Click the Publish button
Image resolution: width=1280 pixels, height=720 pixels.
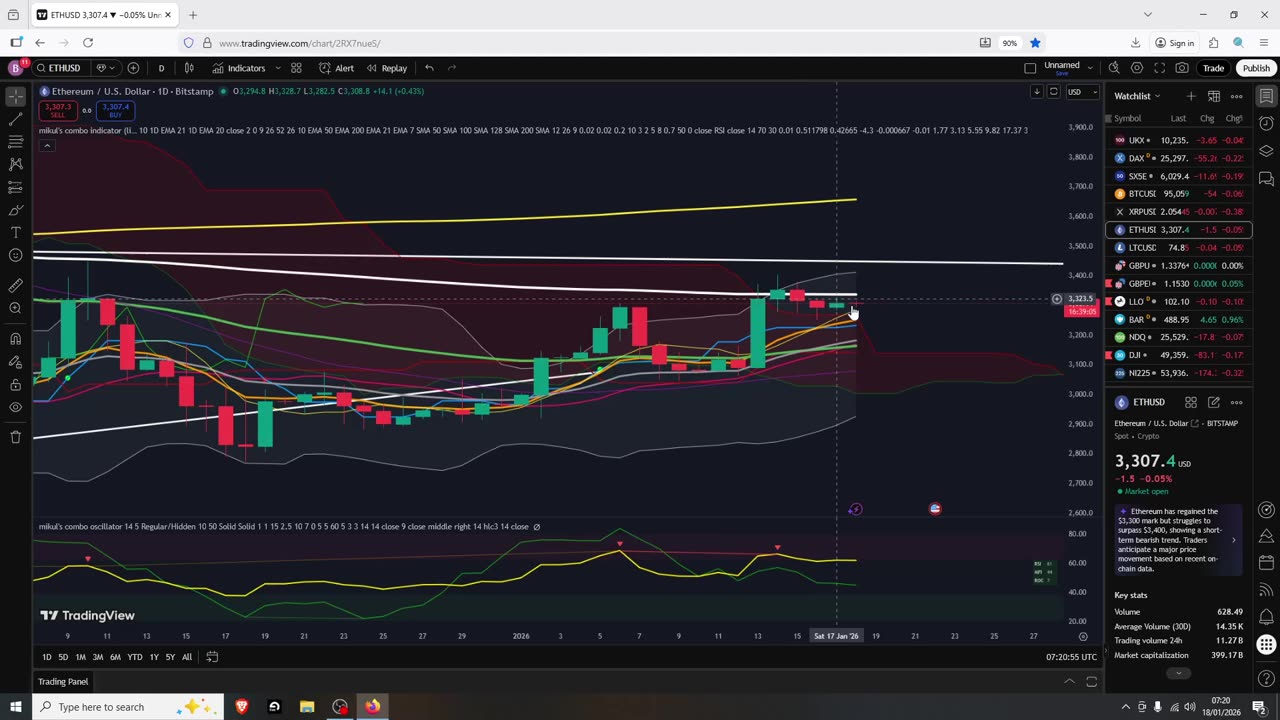[1256, 68]
